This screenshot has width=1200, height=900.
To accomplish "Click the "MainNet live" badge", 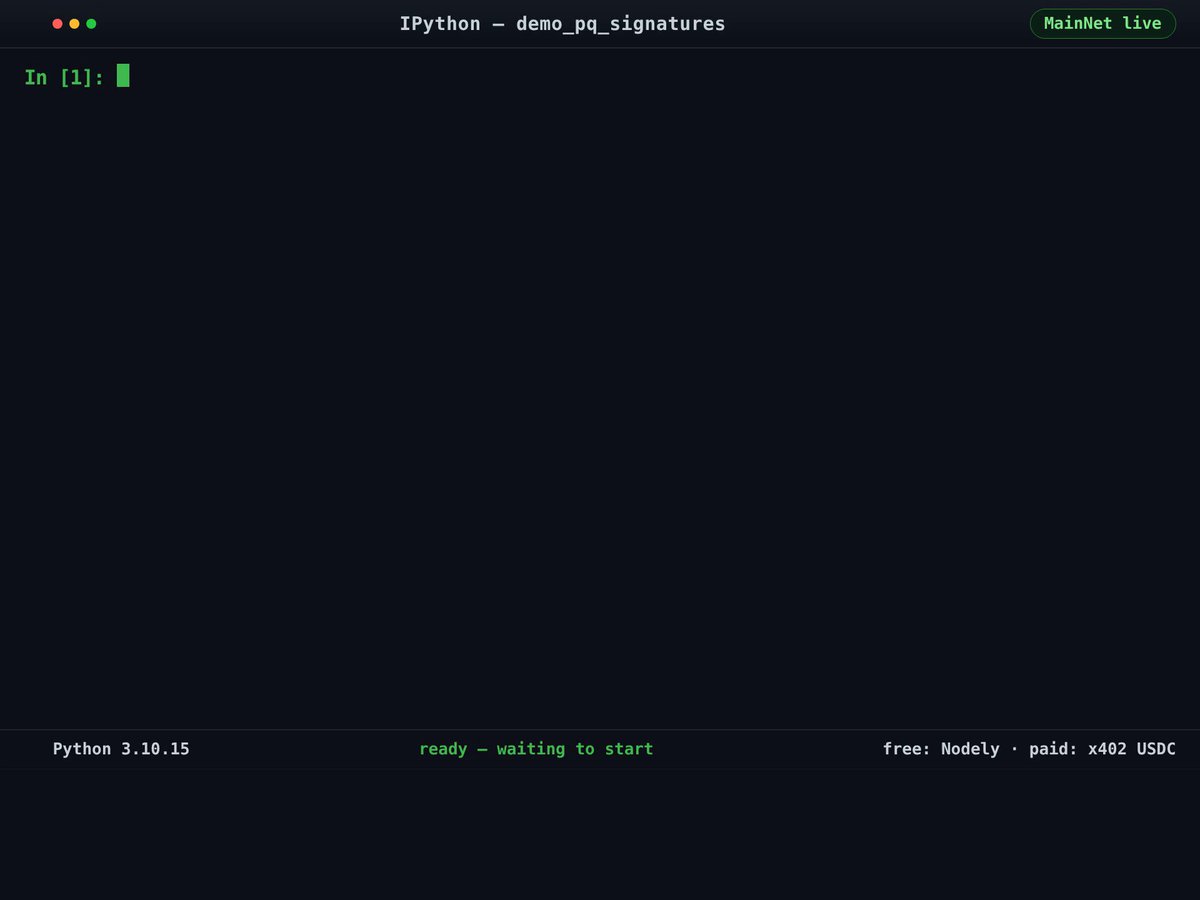I will (1103, 24).
